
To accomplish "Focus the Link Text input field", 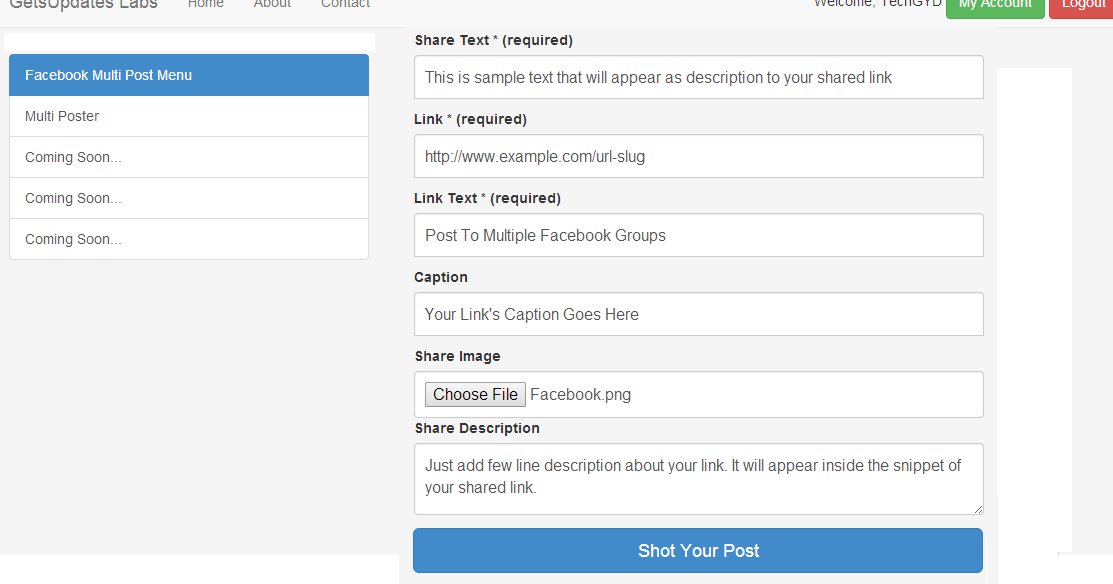I will click(698, 236).
